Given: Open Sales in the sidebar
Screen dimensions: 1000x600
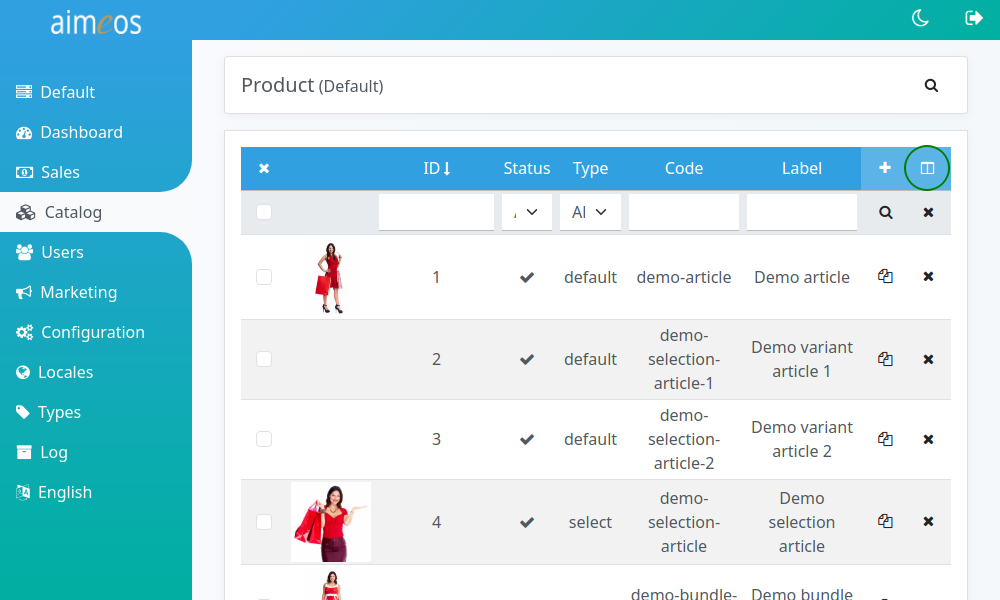Looking at the screenshot, I should (48, 172).
